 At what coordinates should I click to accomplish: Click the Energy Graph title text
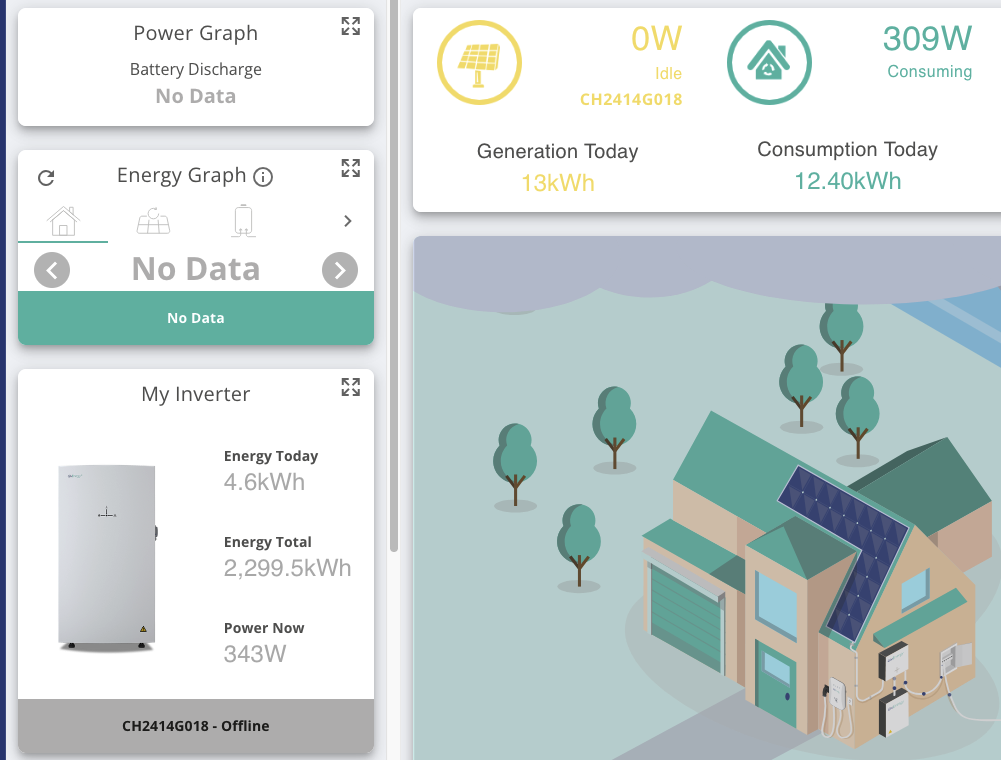tap(182, 176)
